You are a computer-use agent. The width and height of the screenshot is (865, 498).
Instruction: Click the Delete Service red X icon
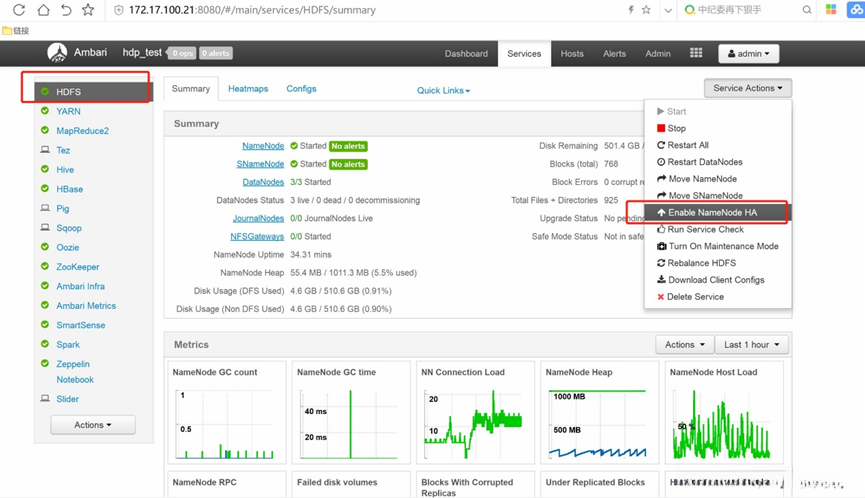point(661,297)
